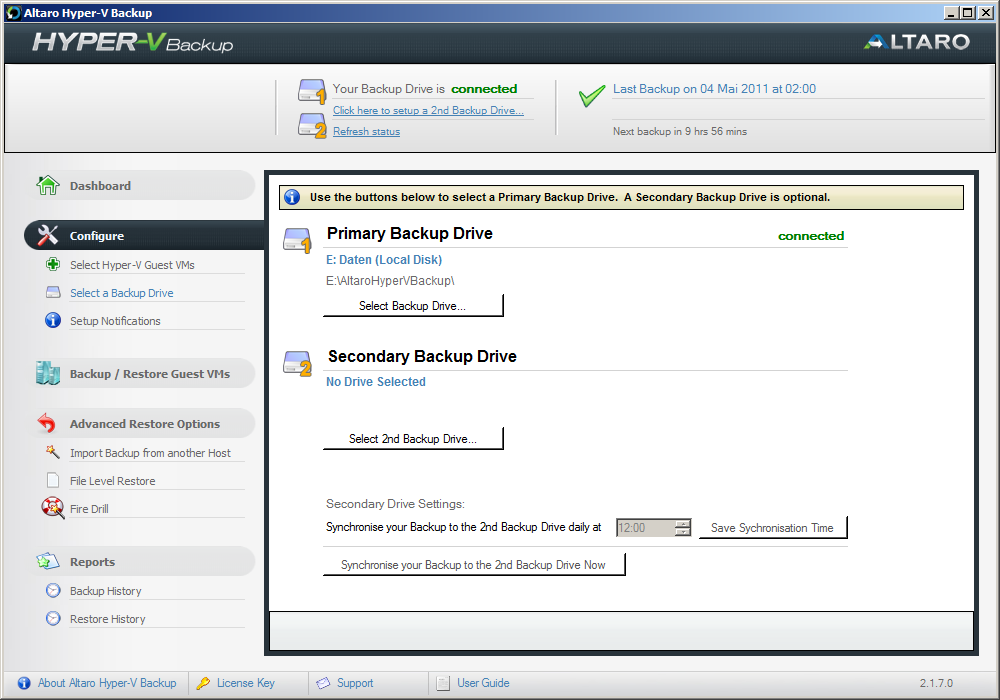Viewport: 1000px width, 700px height.
Task: Click the drive icon beside Select a Backup Drive
Action: point(54,292)
